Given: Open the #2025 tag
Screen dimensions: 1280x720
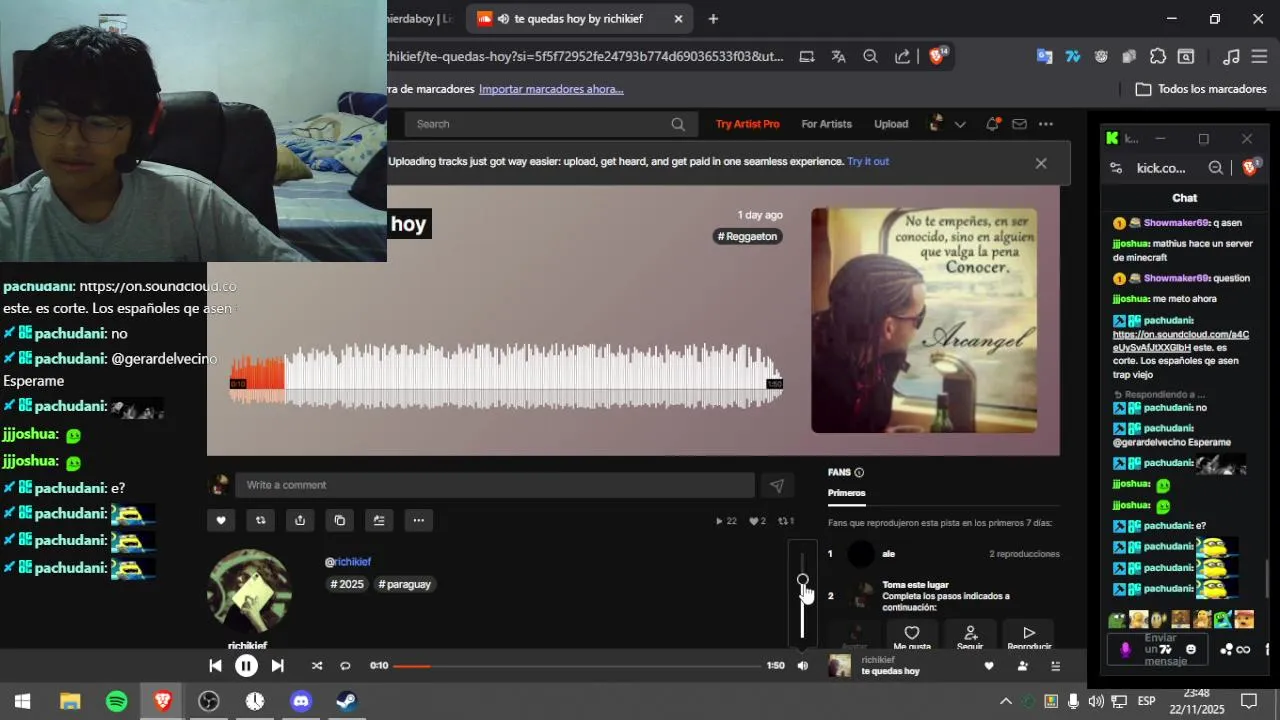Looking at the screenshot, I should click(347, 584).
